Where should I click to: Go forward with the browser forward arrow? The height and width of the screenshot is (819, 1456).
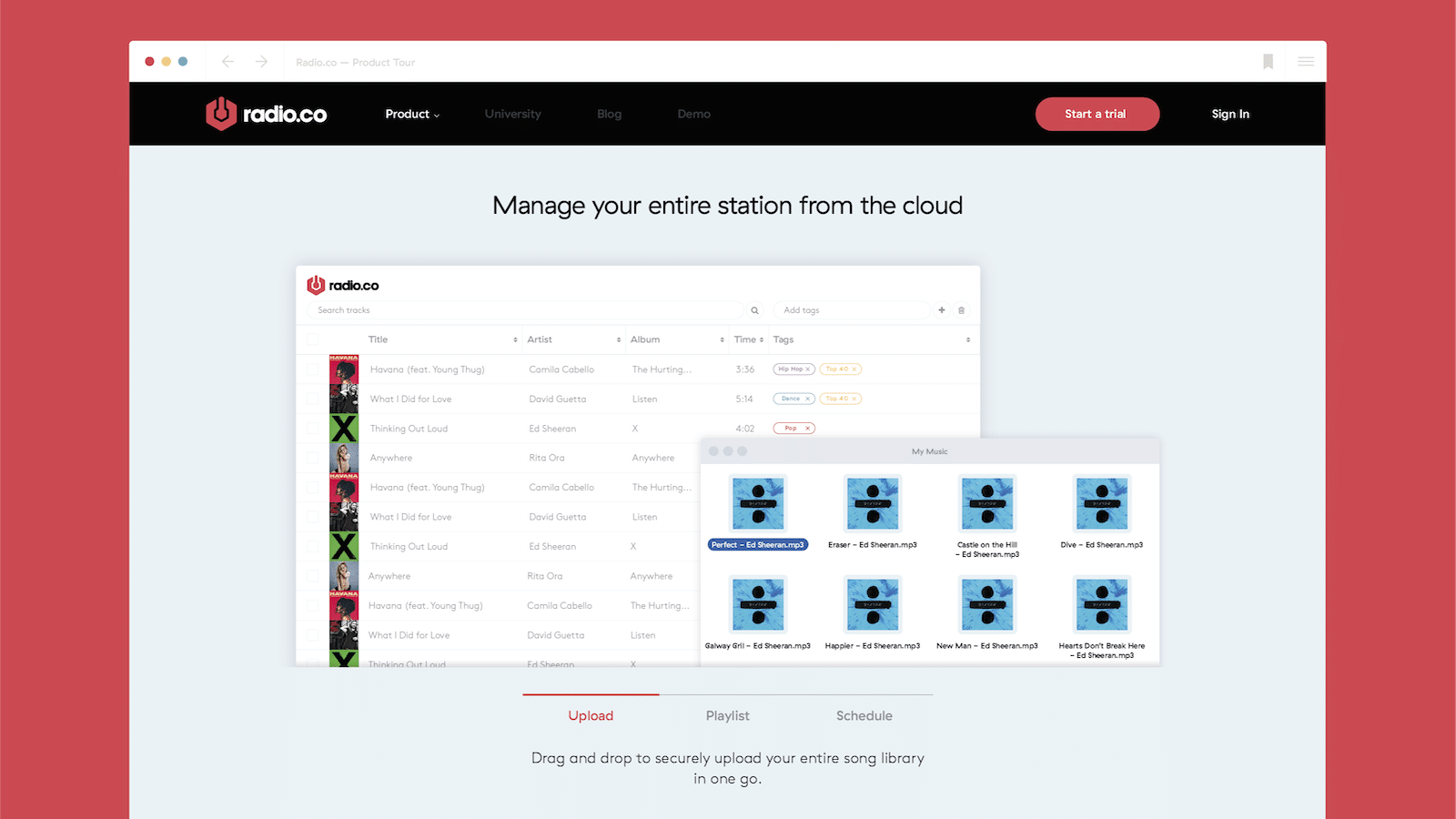pos(261,62)
